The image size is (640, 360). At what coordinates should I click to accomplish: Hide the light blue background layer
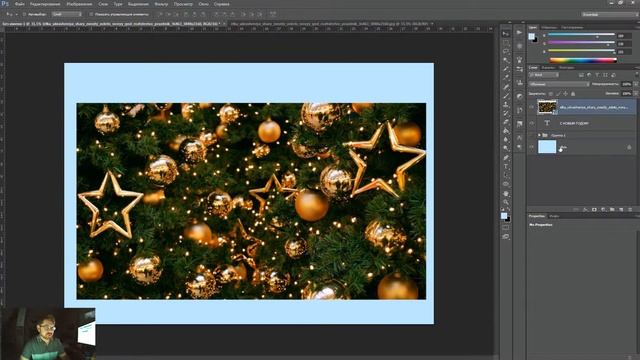pyautogui.click(x=532, y=147)
